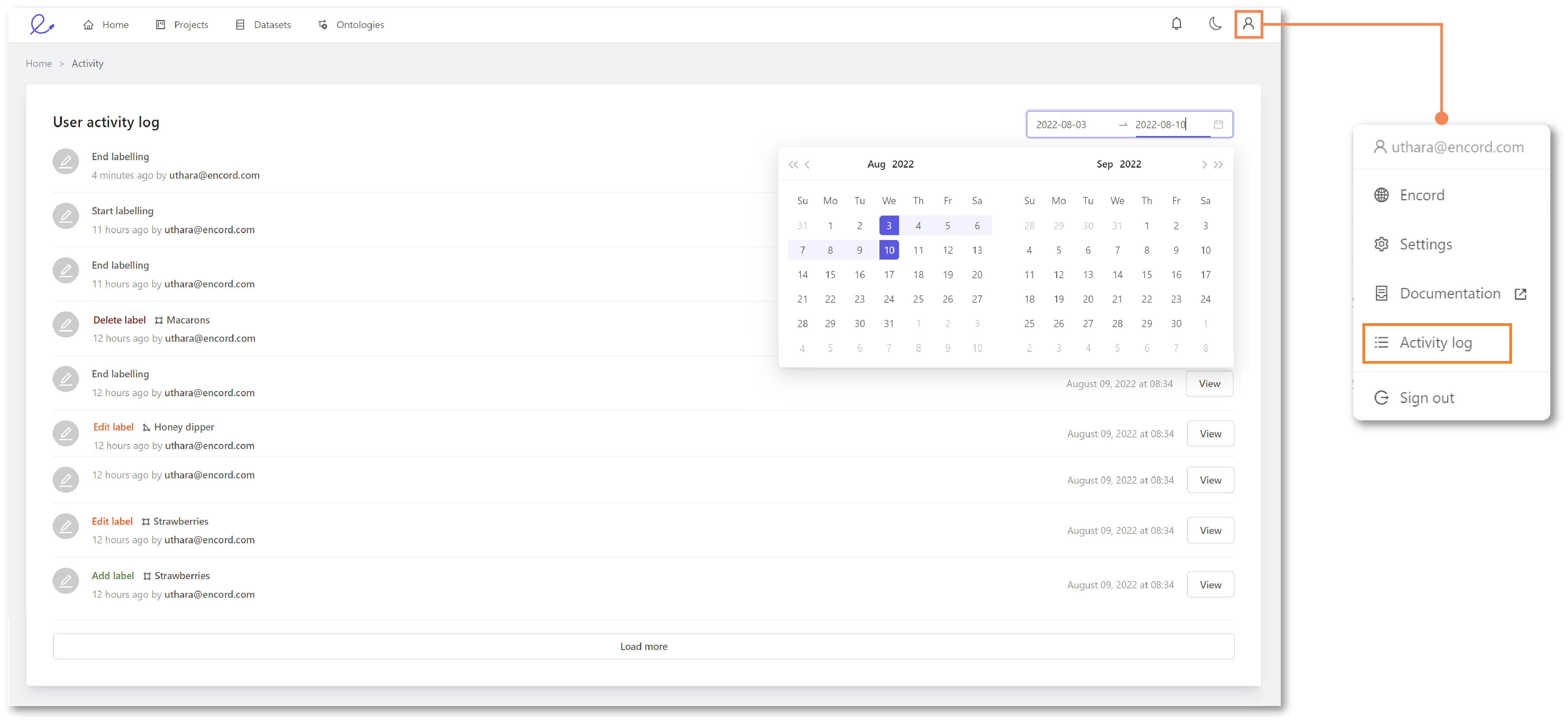This screenshot has height=723, width=1568.
Task: View the Edit label Strawberries entry
Action: 1210,530
